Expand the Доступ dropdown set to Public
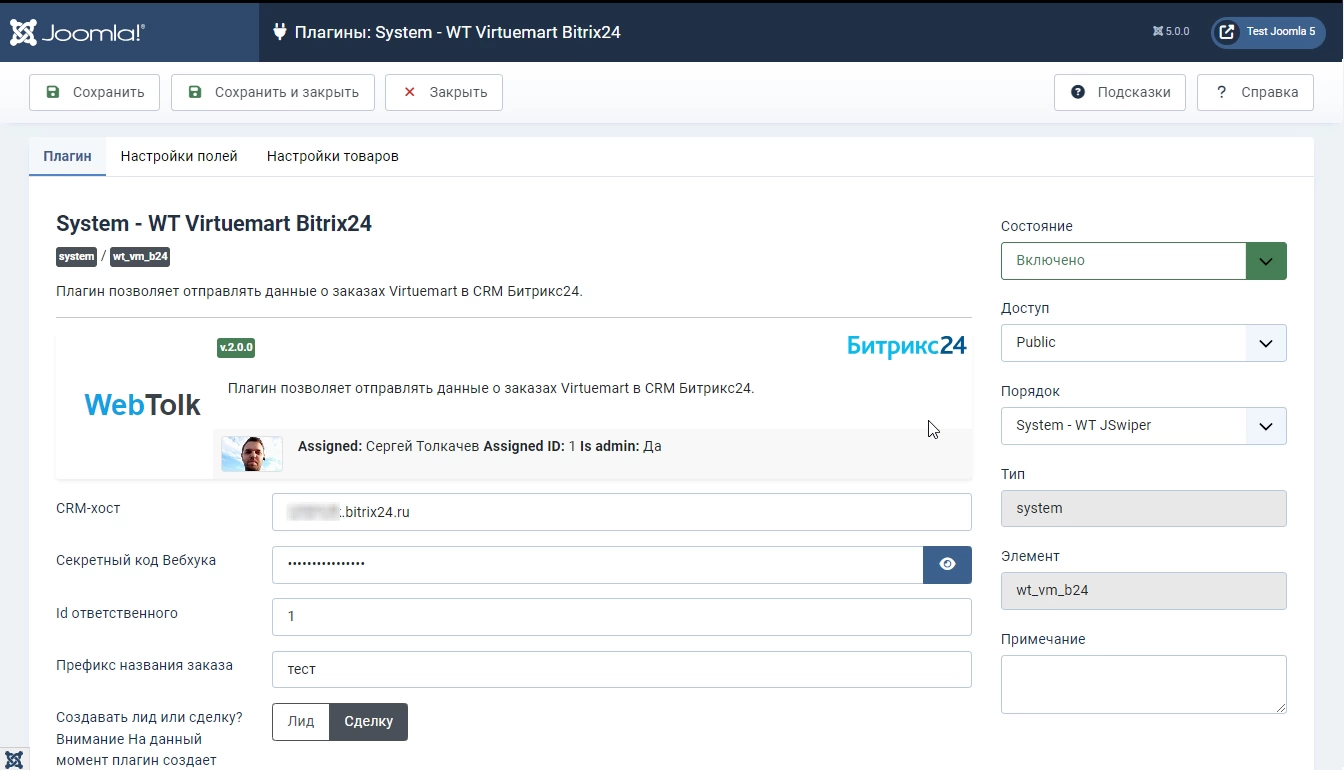Viewport: 1344px width, 770px height. pyautogui.click(x=1143, y=343)
